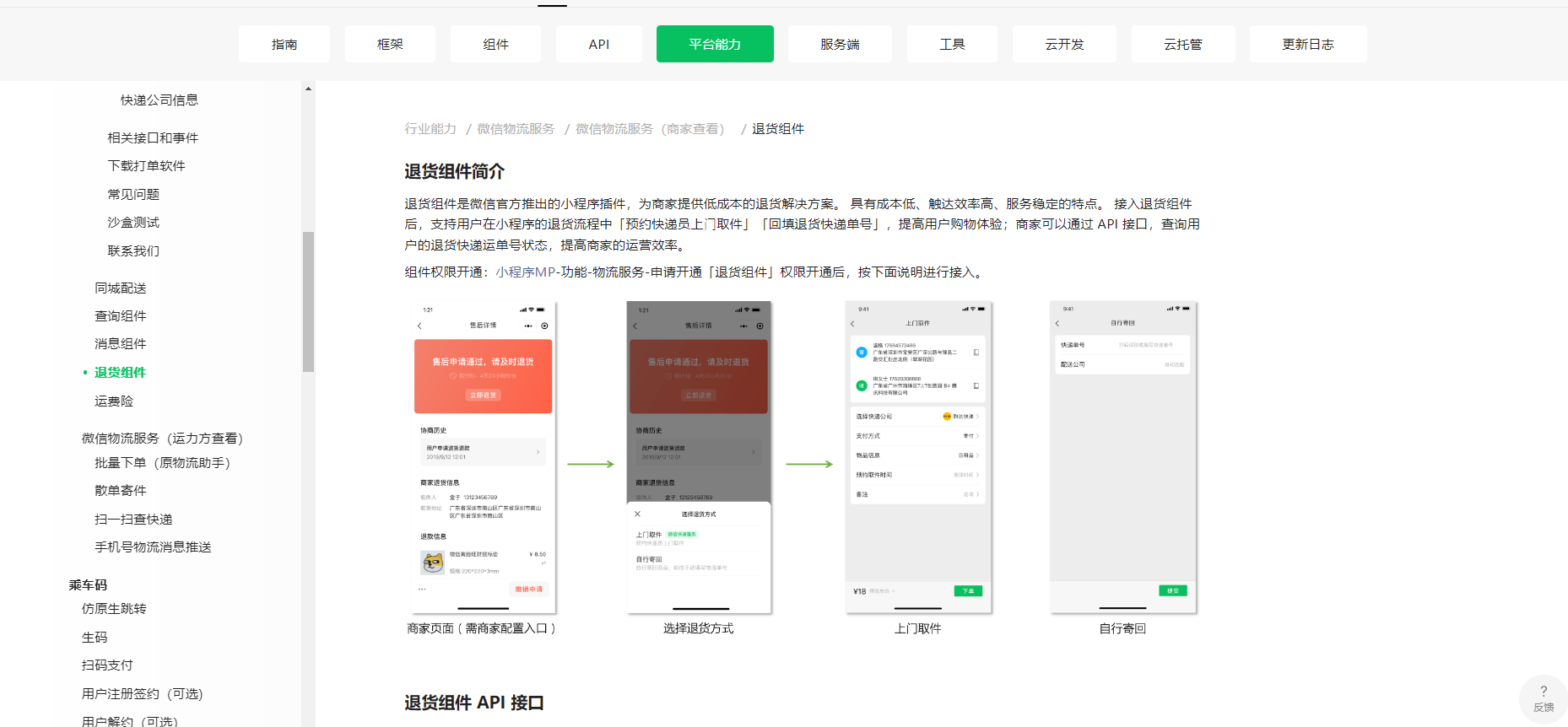Image resolution: width=1568 pixels, height=727 pixels.
Task: View the 更新日志 tab
Action: click(1308, 44)
